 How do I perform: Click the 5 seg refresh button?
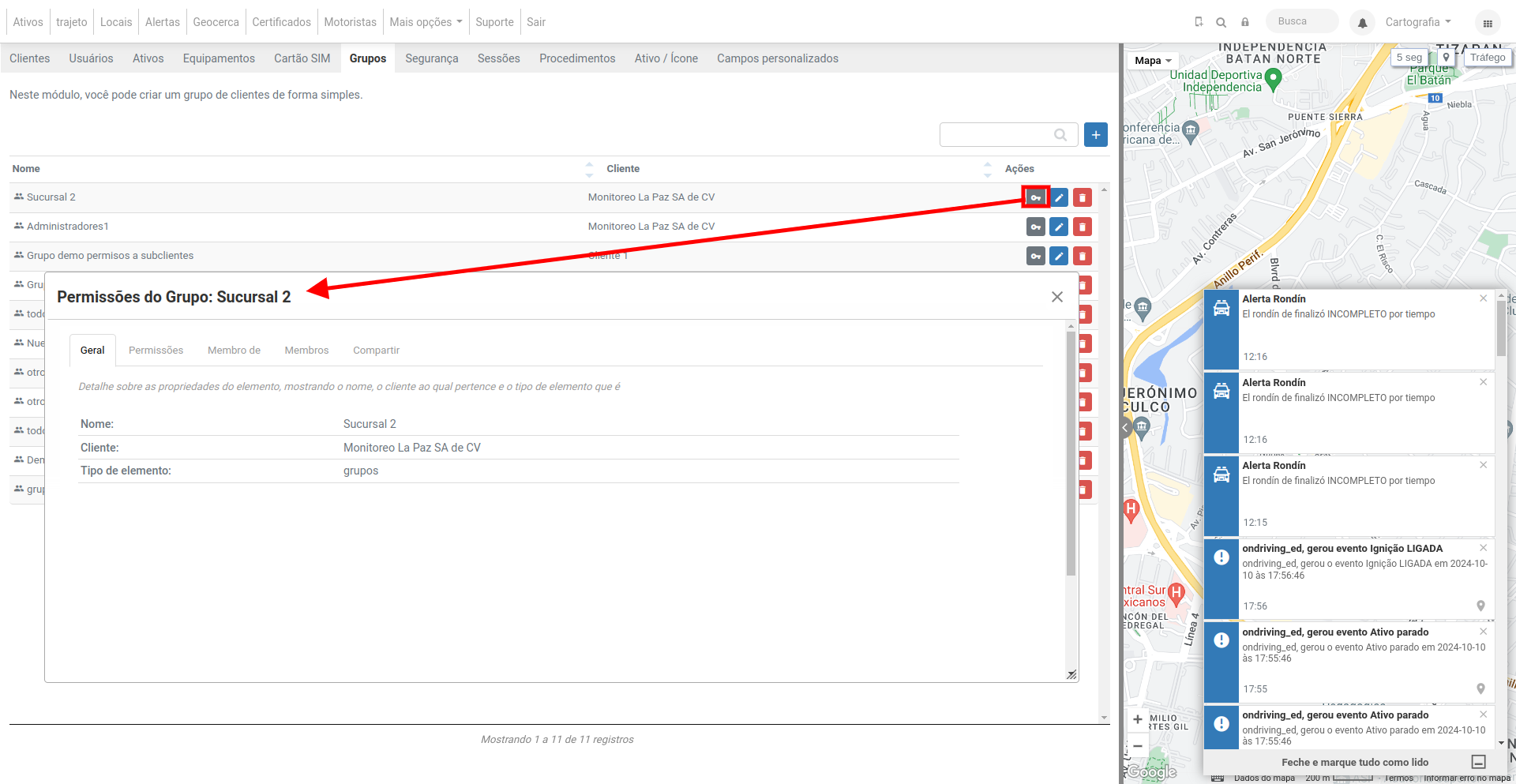point(1409,58)
